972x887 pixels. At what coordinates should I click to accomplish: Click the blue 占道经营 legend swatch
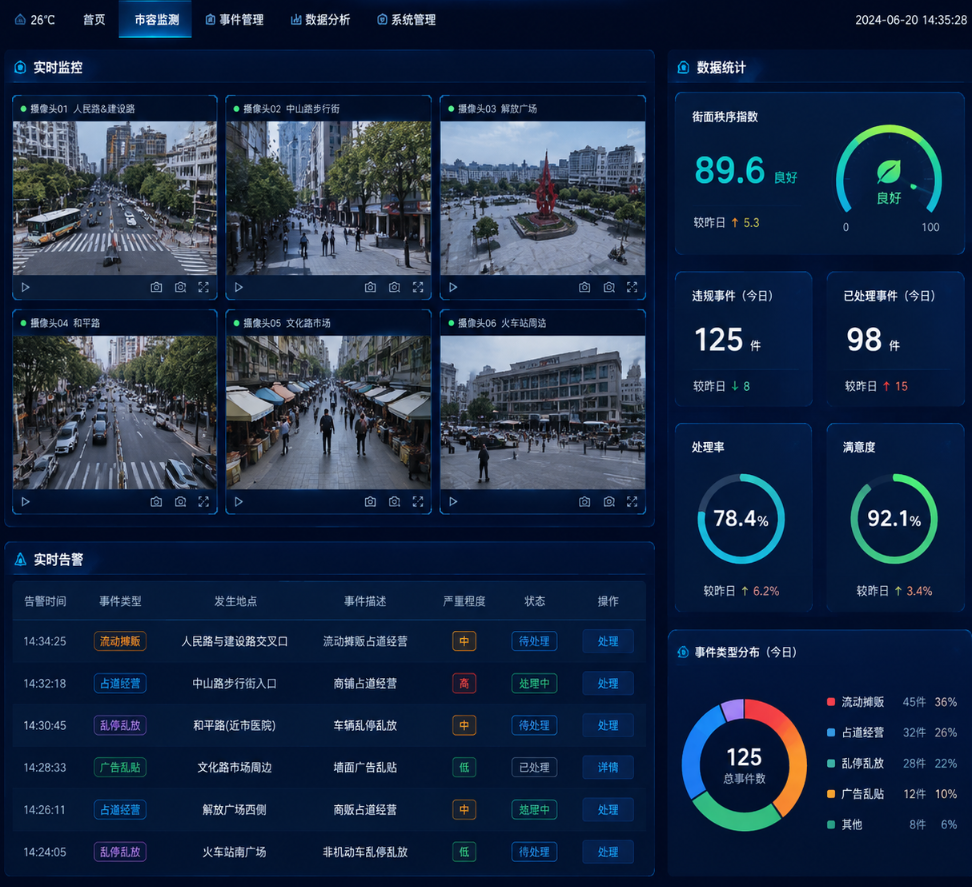(831, 733)
